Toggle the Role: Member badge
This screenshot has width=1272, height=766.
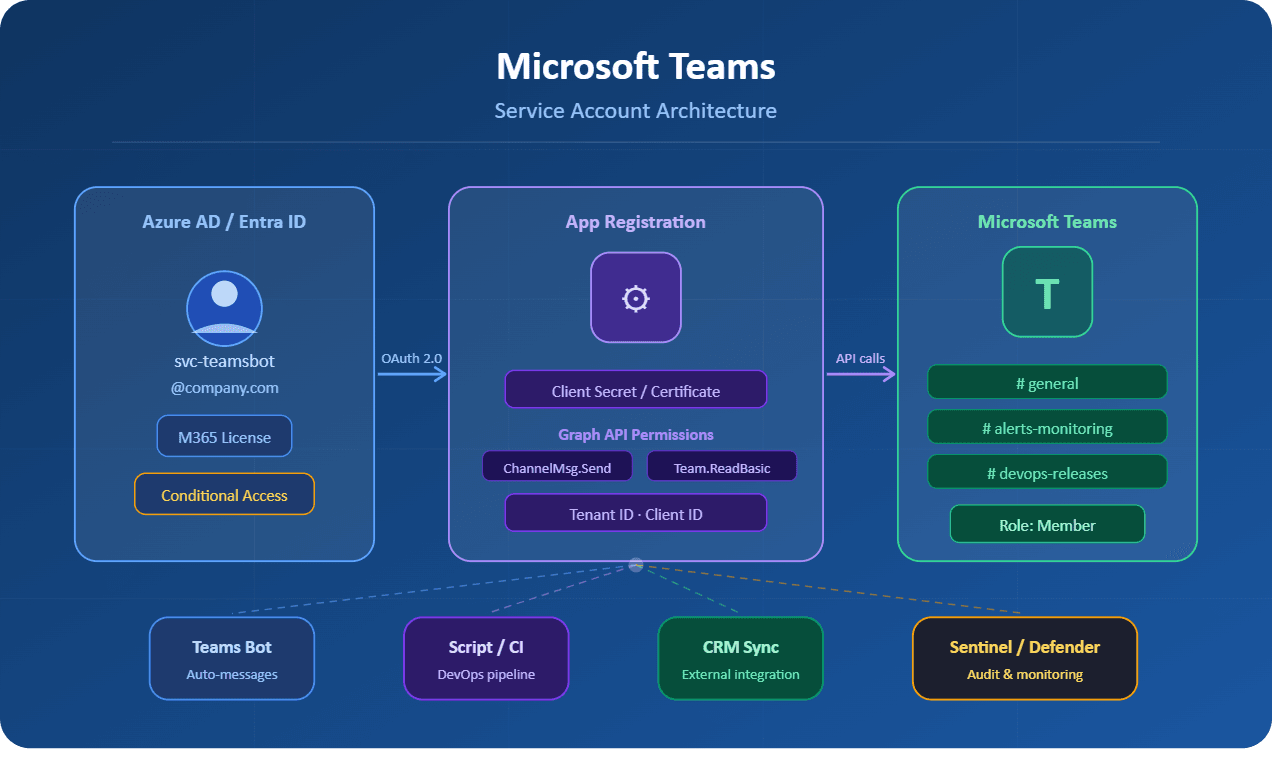coord(1047,523)
